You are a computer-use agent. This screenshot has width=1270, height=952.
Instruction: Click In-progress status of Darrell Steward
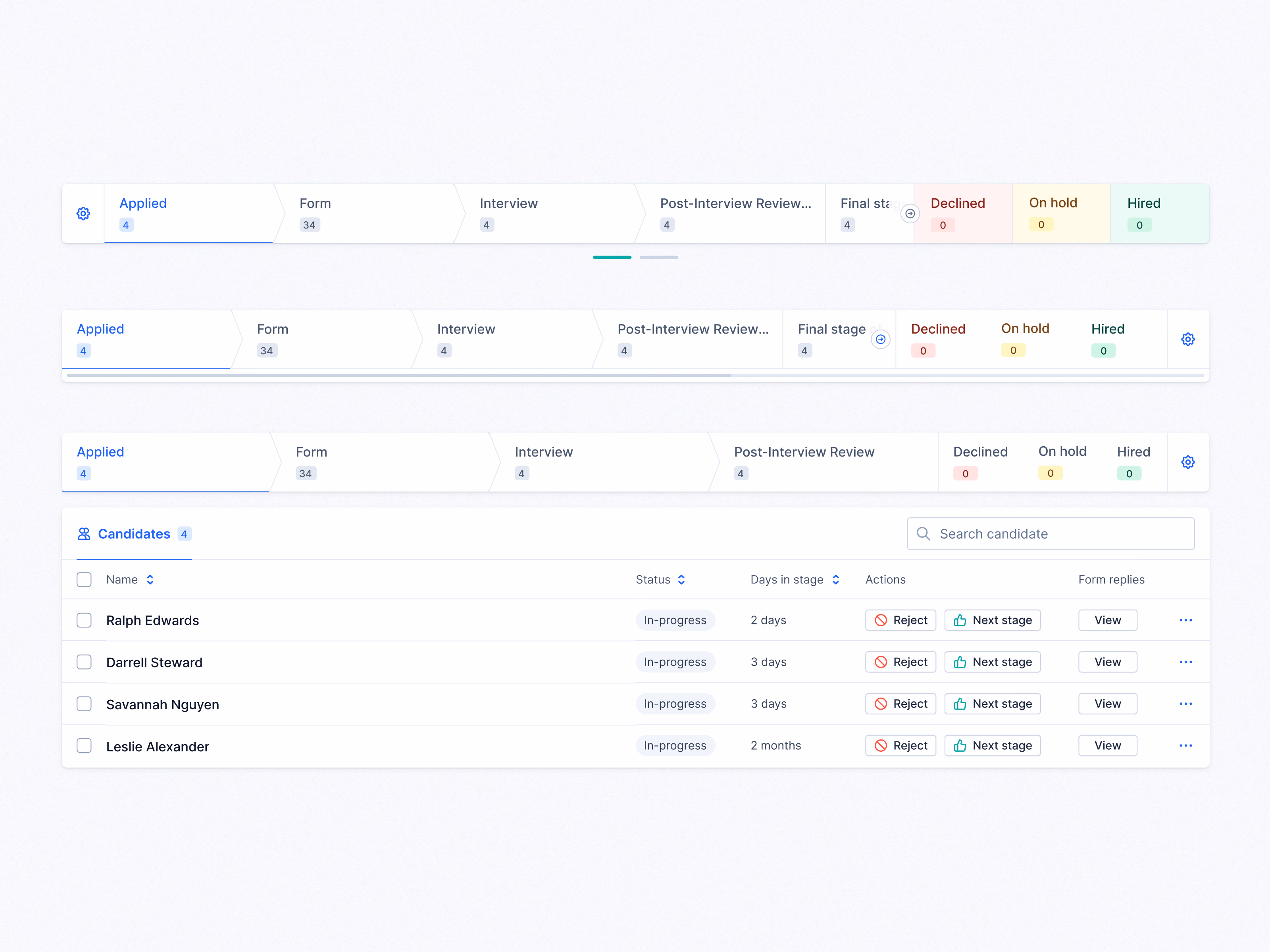(x=675, y=662)
